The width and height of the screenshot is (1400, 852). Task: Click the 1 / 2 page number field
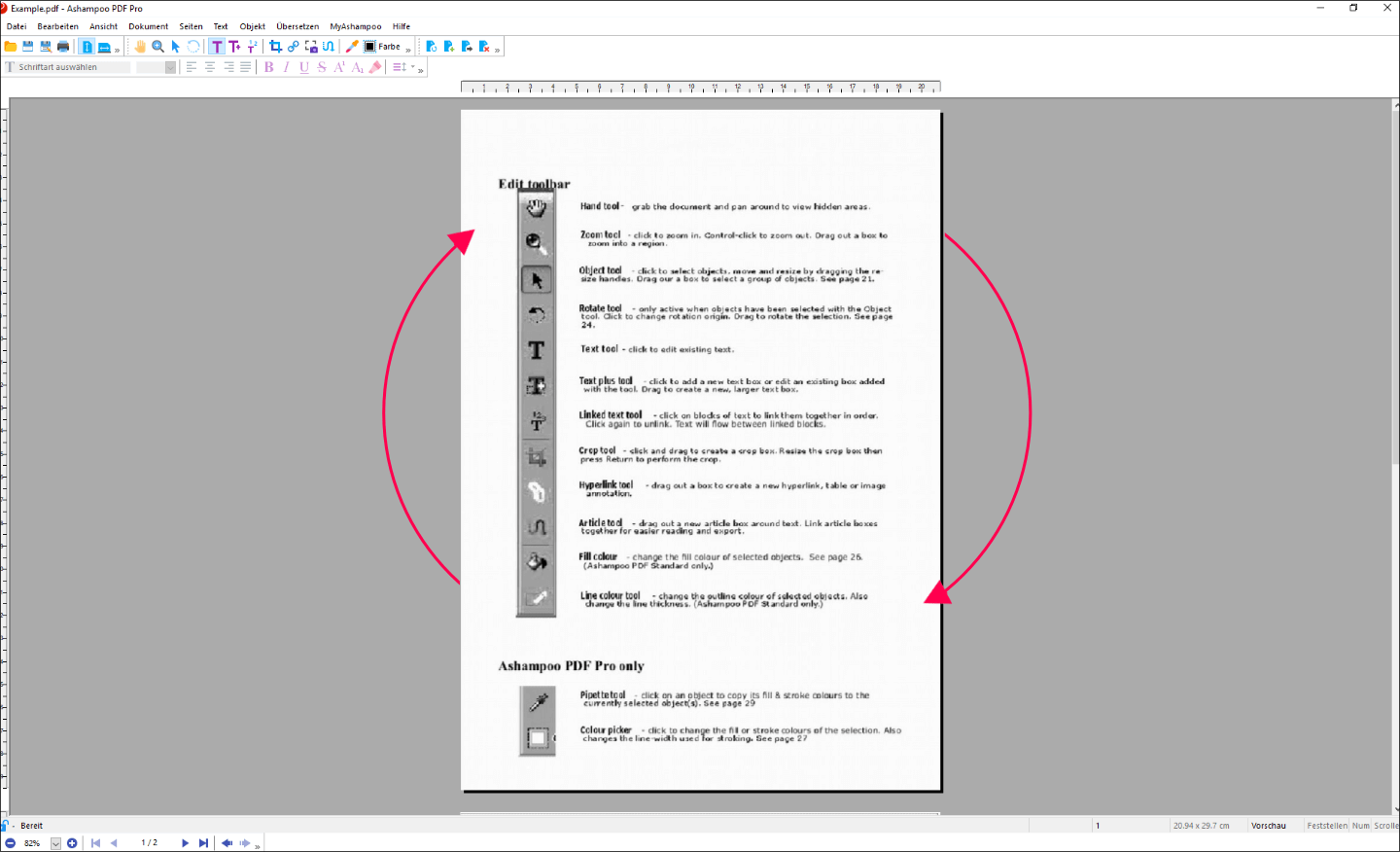[x=149, y=843]
